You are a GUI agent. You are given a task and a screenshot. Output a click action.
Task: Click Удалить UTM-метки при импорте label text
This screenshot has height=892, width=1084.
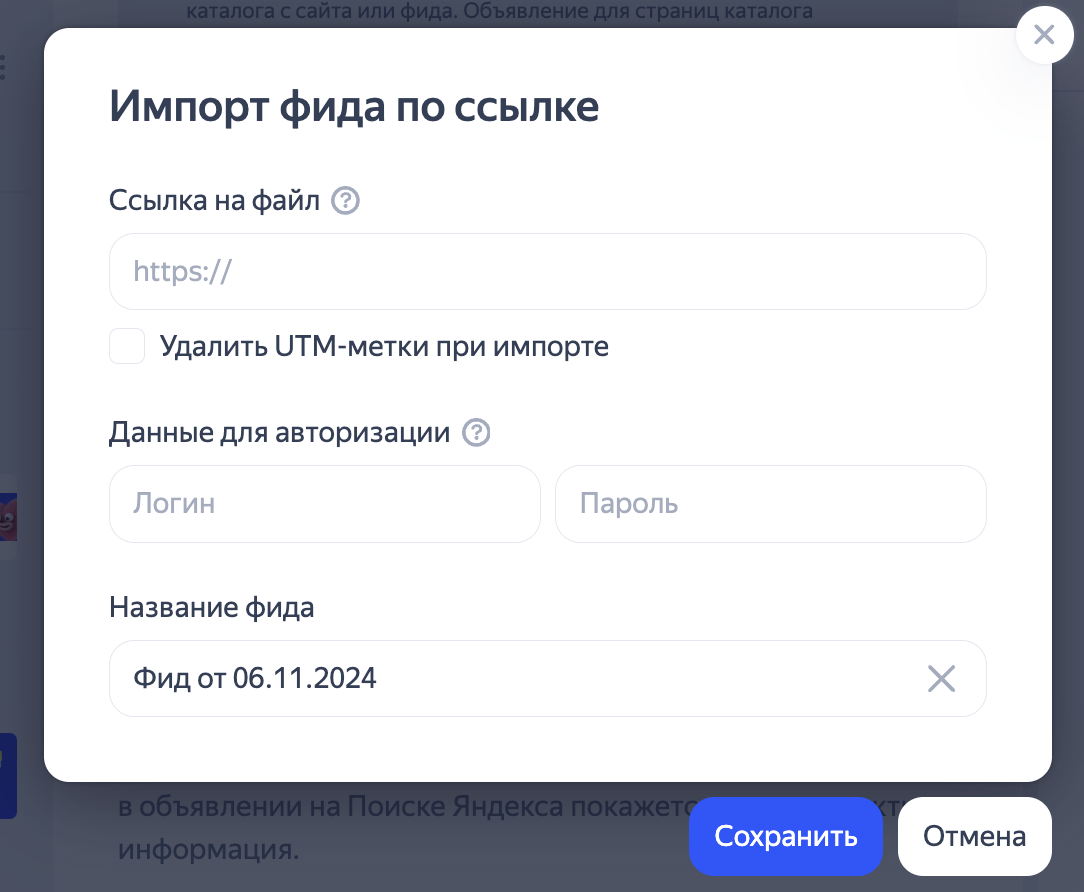(384, 346)
